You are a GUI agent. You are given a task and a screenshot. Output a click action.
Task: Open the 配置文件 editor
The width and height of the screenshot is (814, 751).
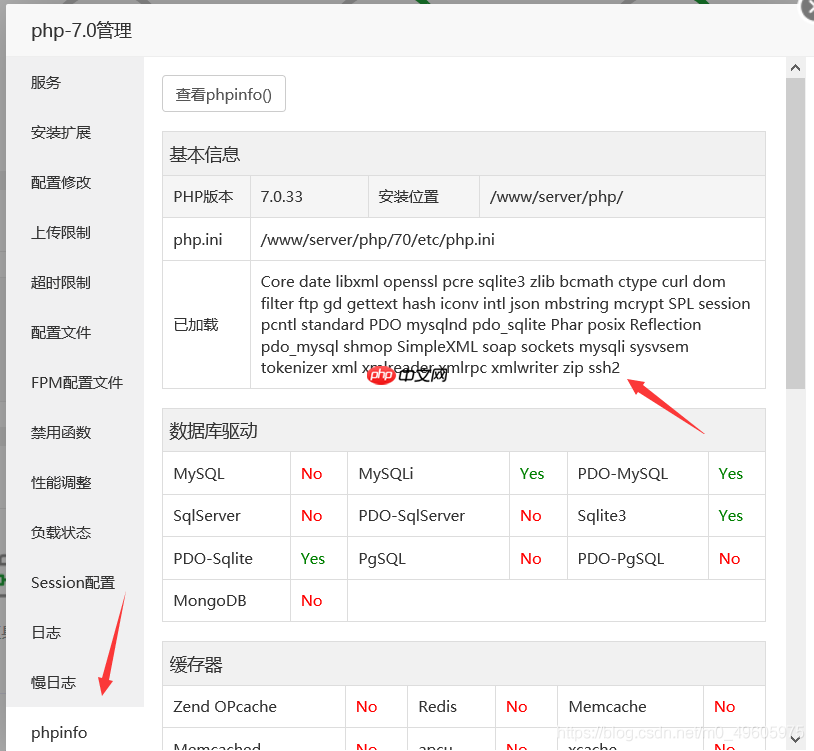pos(60,332)
